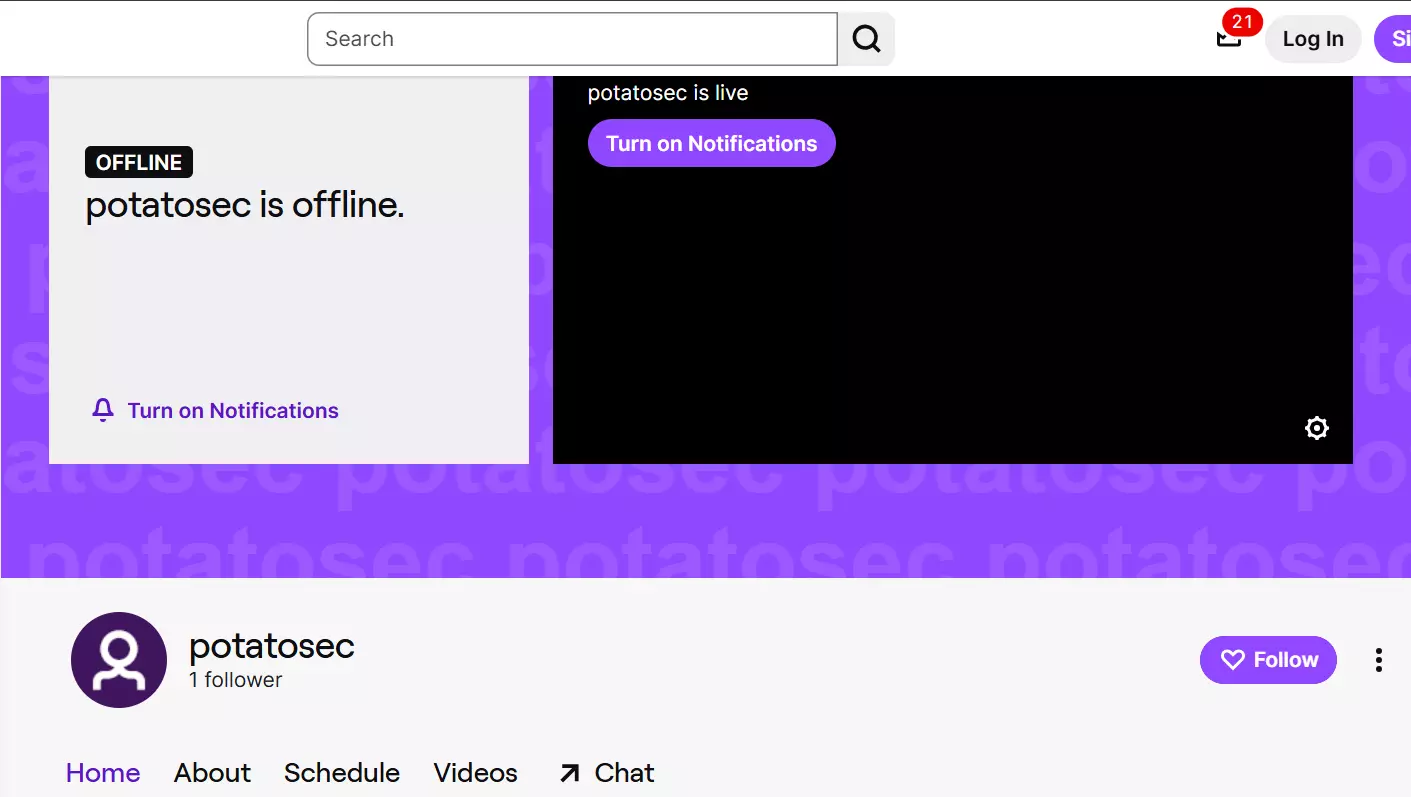Open the three-dot channel options menu

(x=1379, y=660)
